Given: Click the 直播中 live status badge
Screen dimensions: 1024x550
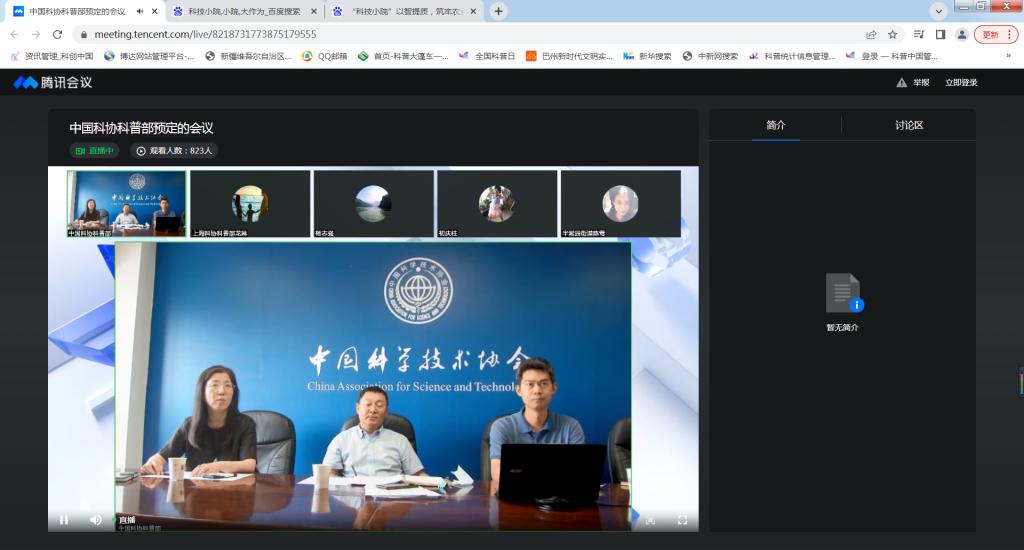Looking at the screenshot, I should tap(94, 151).
